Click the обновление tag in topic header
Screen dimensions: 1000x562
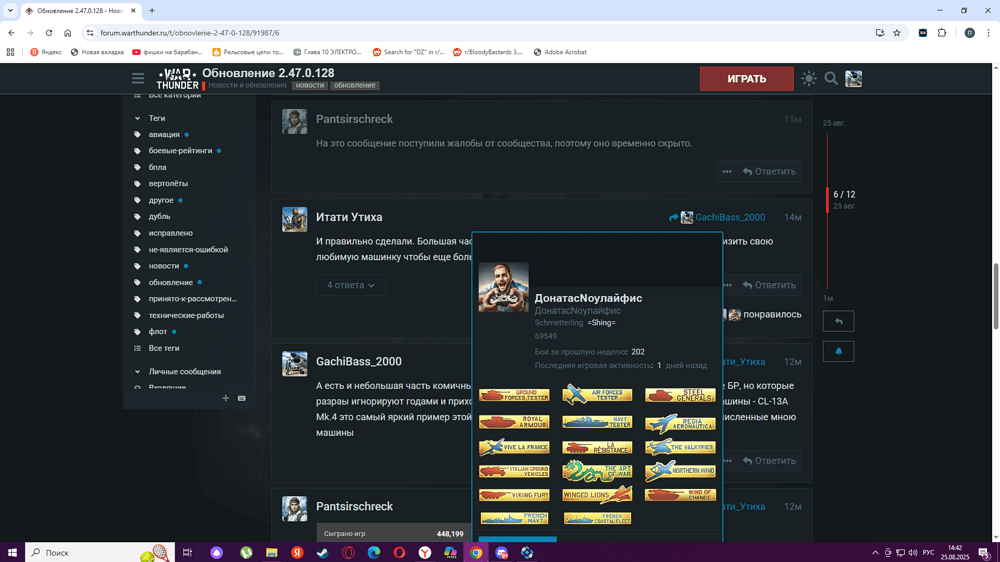(355, 85)
